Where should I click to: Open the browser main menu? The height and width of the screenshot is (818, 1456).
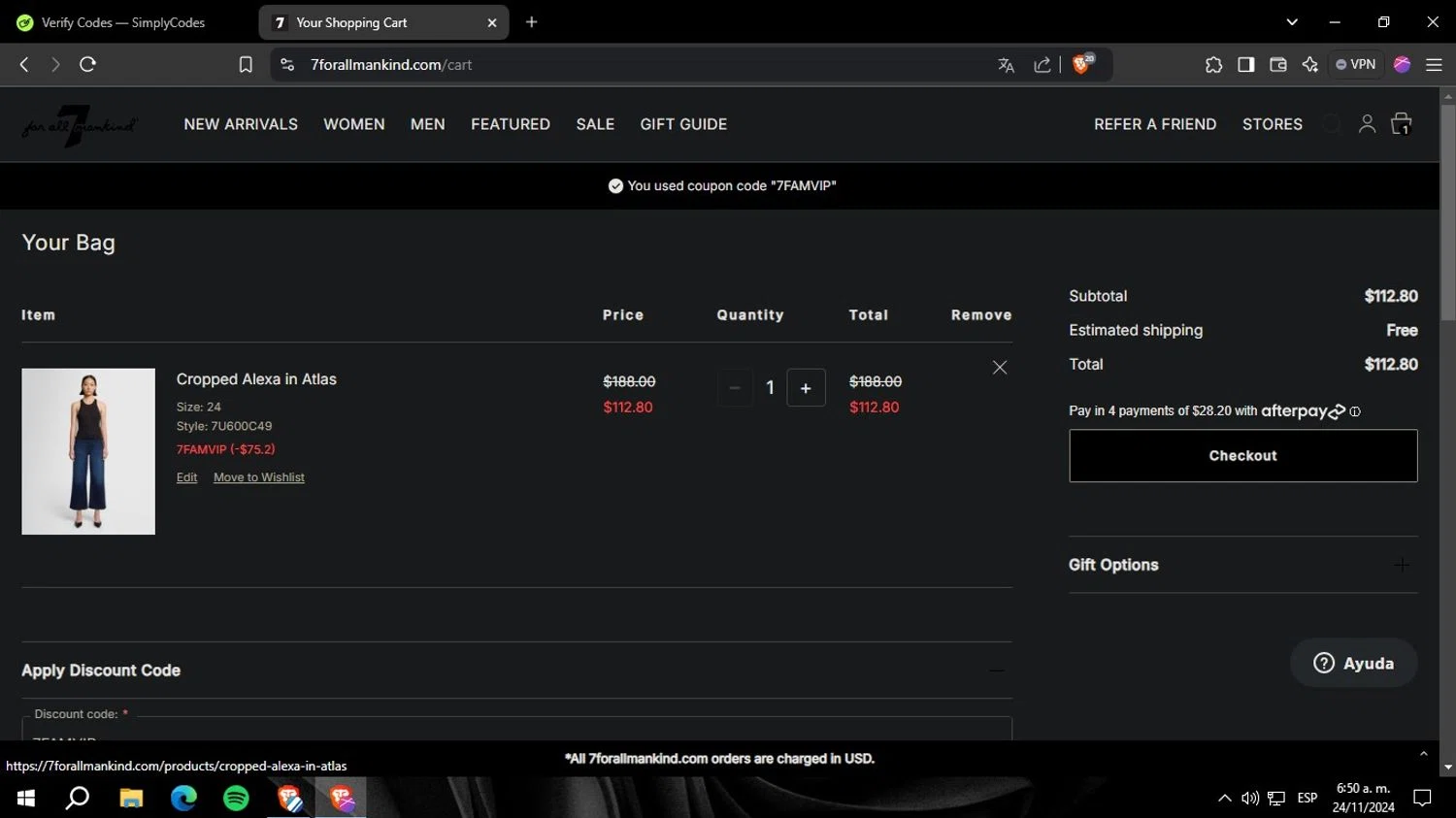pyautogui.click(x=1434, y=65)
